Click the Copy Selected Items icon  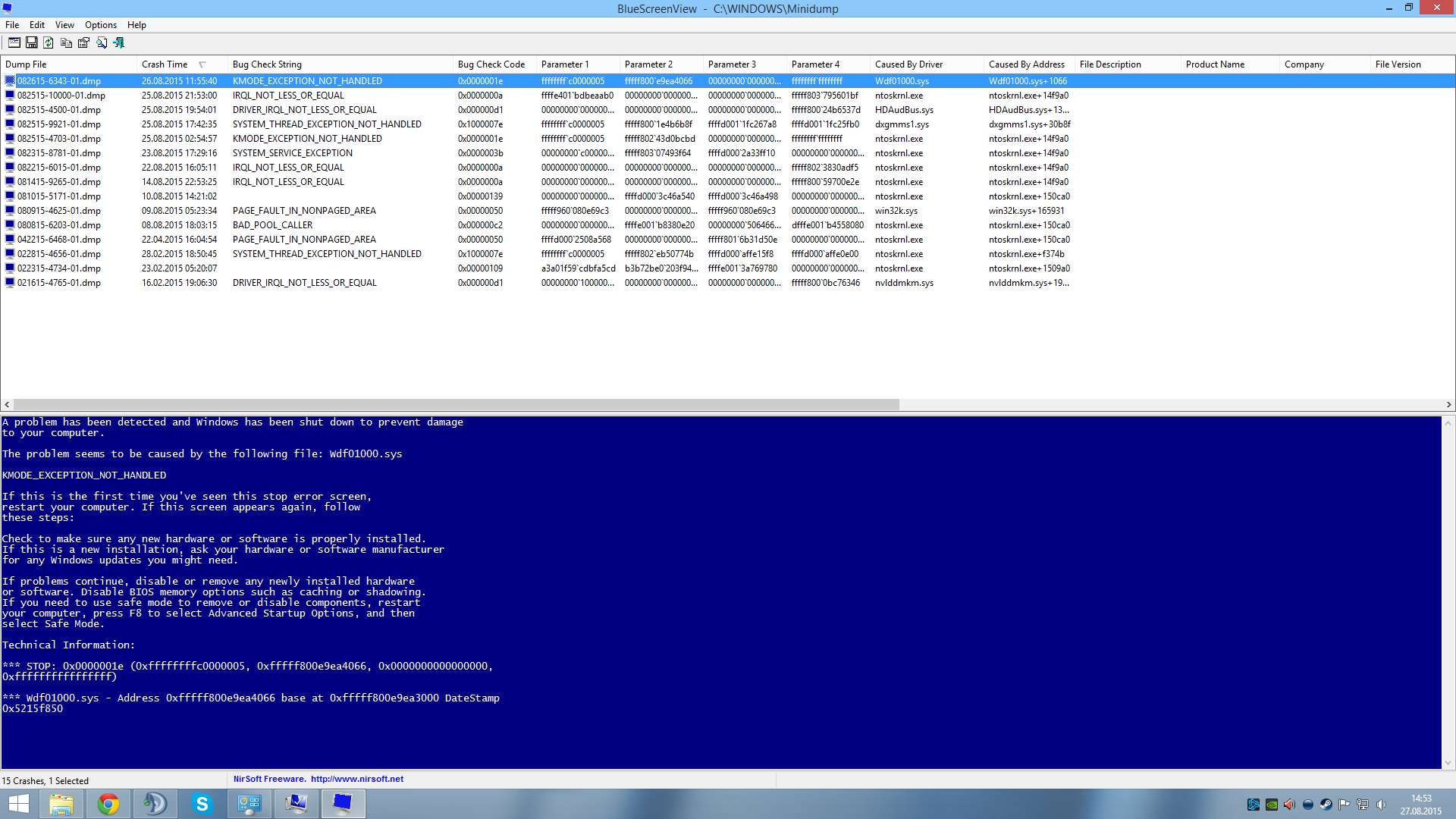[67, 43]
